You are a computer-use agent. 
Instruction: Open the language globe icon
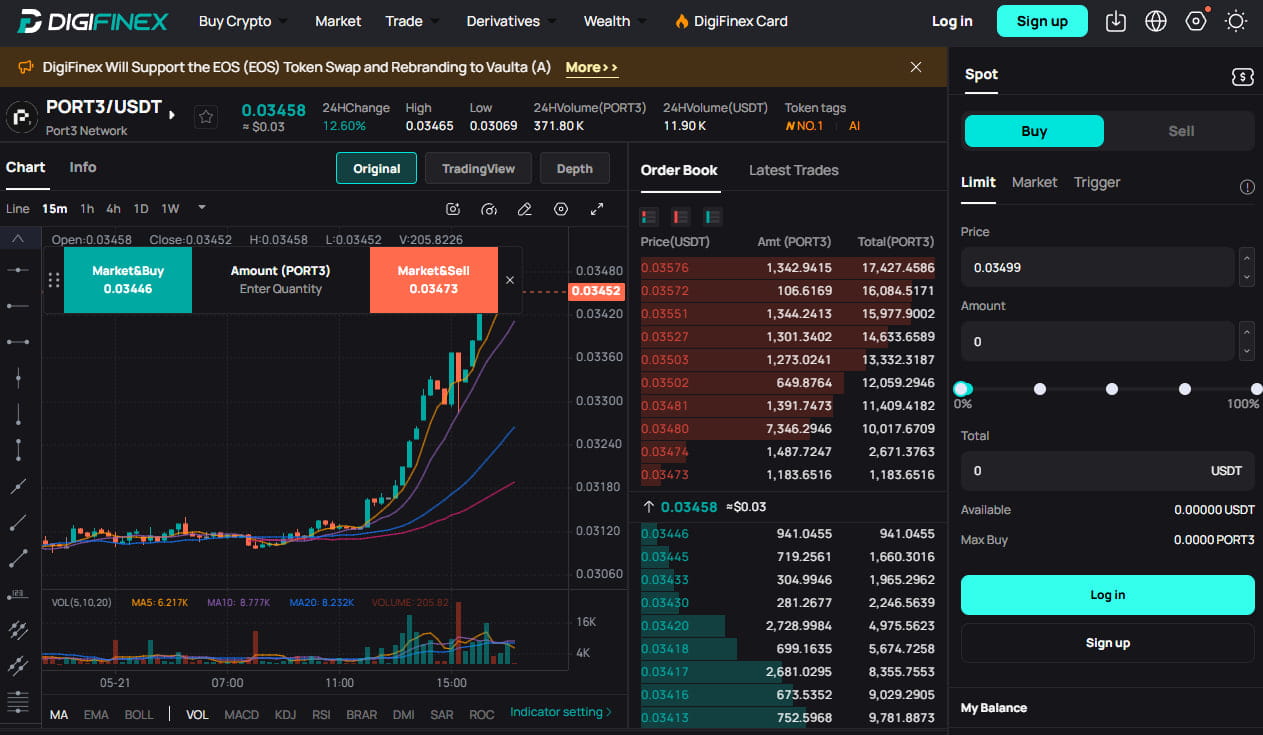tap(1156, 21)
